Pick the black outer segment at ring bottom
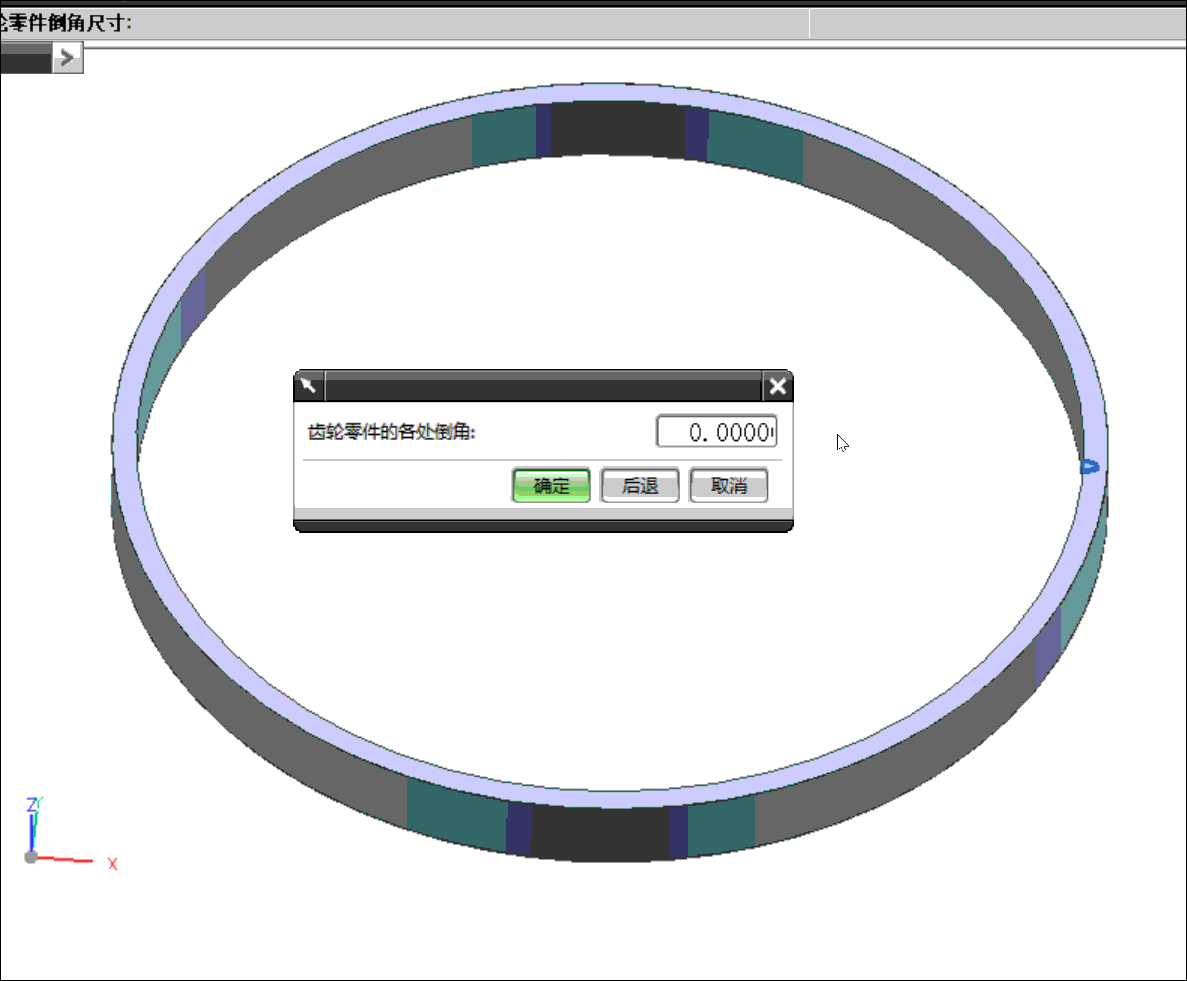Screen dimensions: 1187x981 coord(600,833)
